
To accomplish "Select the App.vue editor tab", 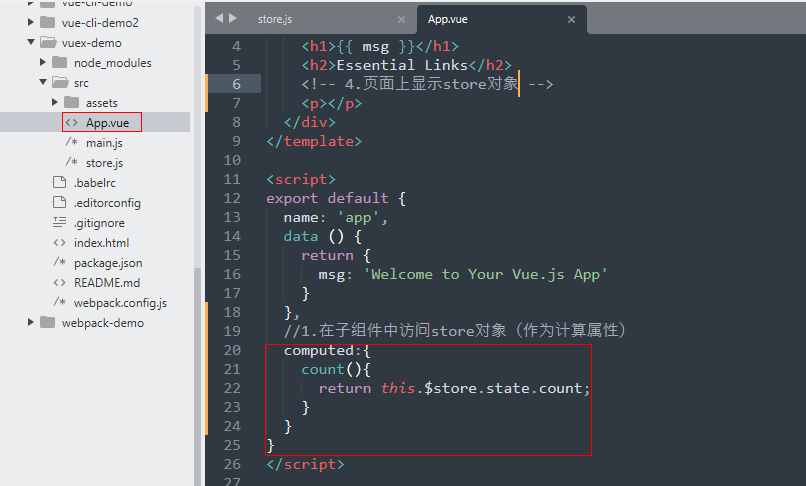I will (448, 19).
